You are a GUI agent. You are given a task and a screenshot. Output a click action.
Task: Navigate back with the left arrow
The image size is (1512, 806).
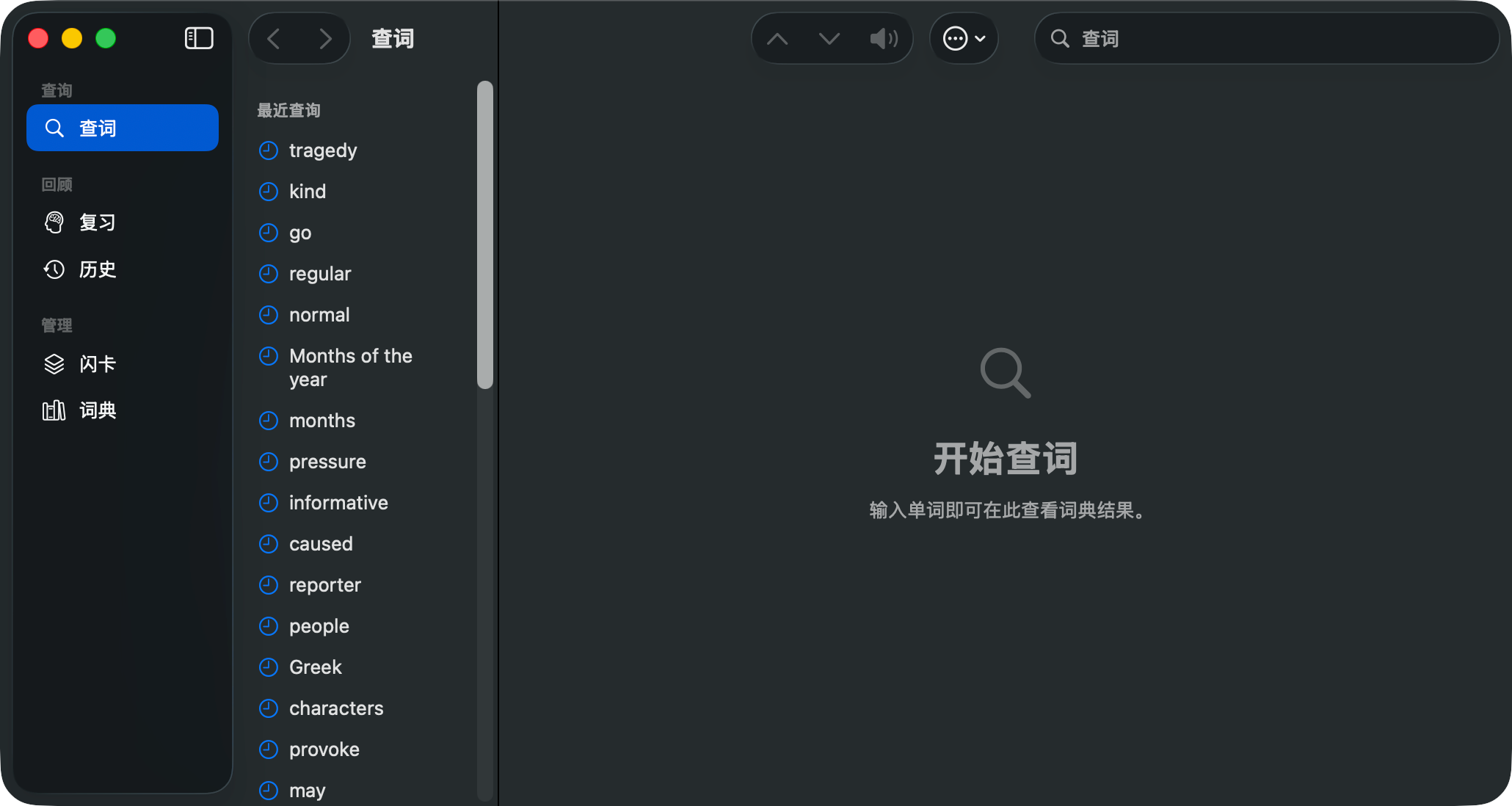click(x=275, y=38)
